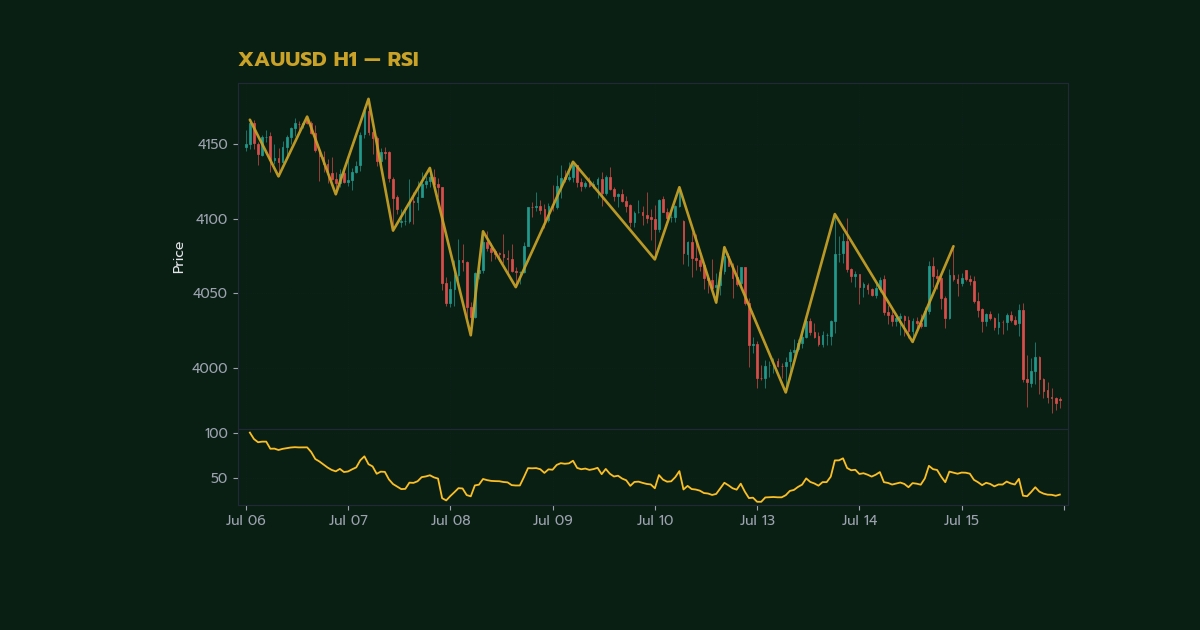This screenshot has height=630, width=1200.
Task: Click the 4150 price axis label
Action: (212, 144)
